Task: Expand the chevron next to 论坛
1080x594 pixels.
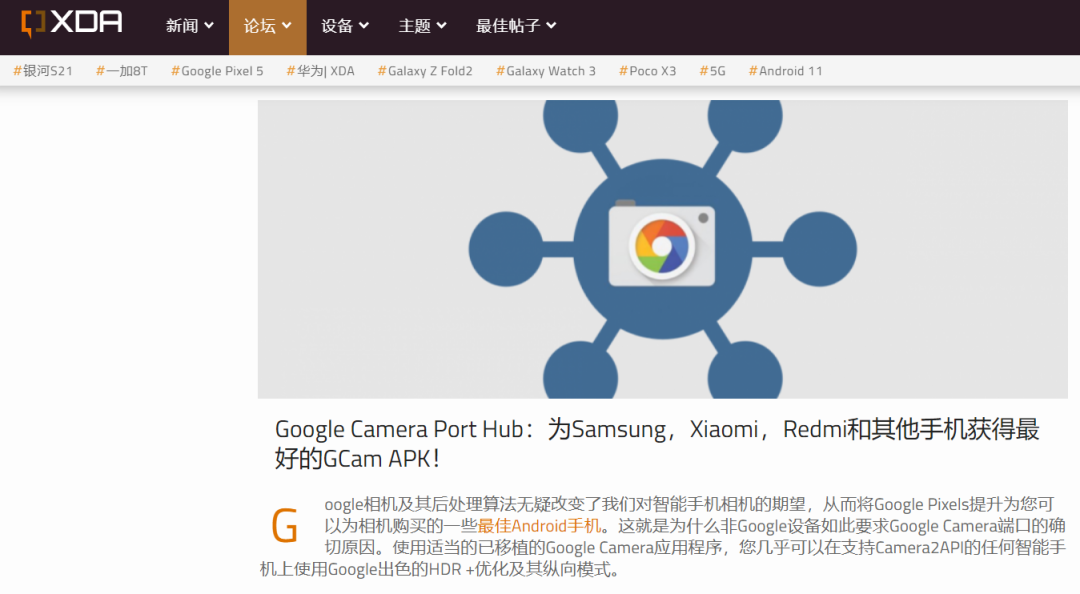Action: click(x=287, y=25)
